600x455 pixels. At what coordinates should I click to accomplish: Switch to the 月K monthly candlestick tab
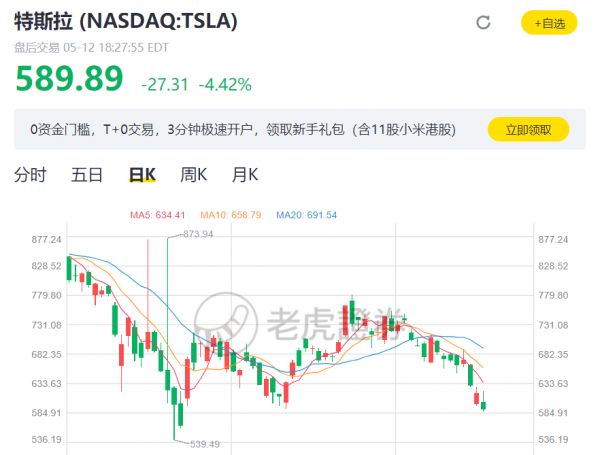[245, 175]
